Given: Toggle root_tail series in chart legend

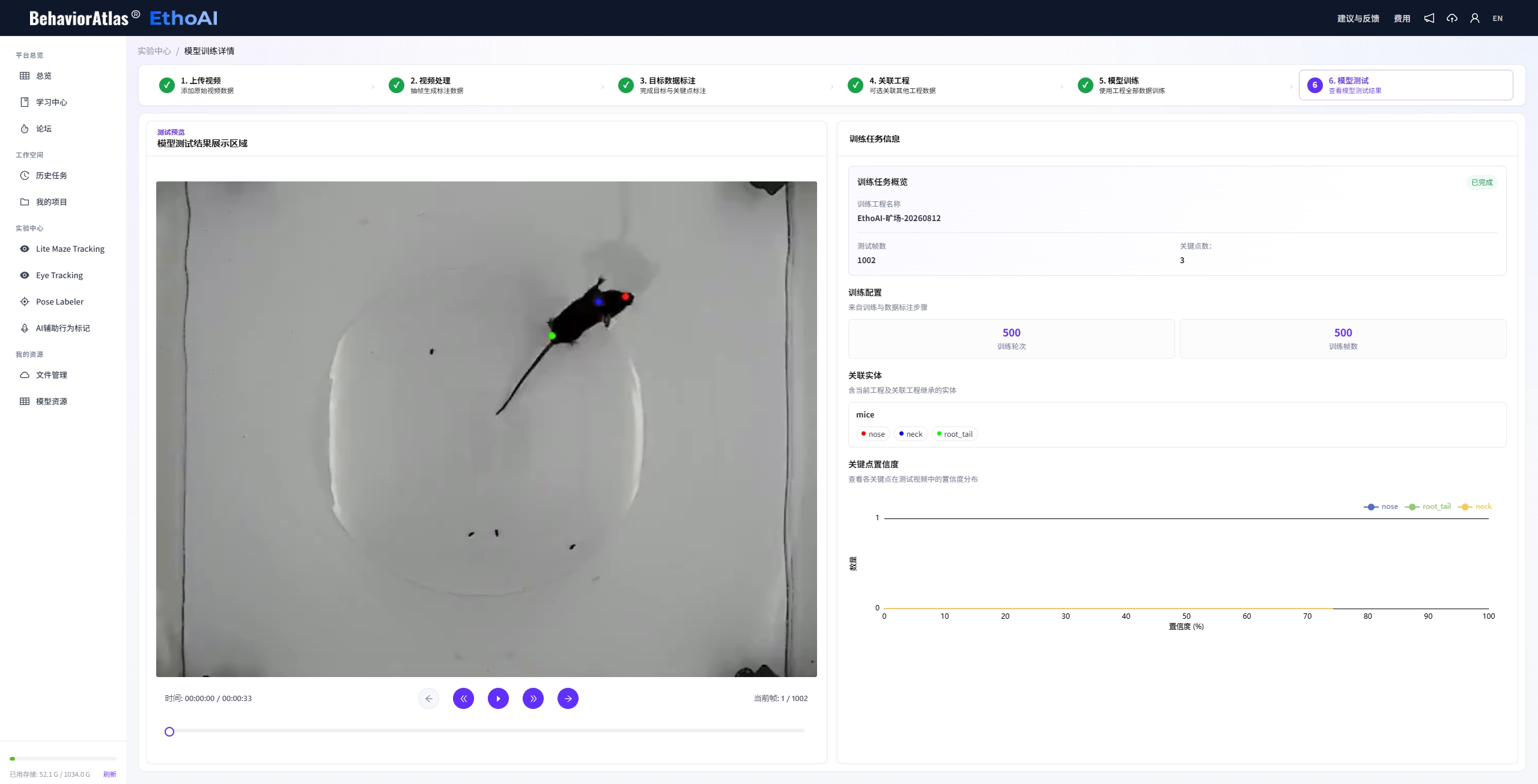Looking at the screenshot, I should (x=1427, y=506).
